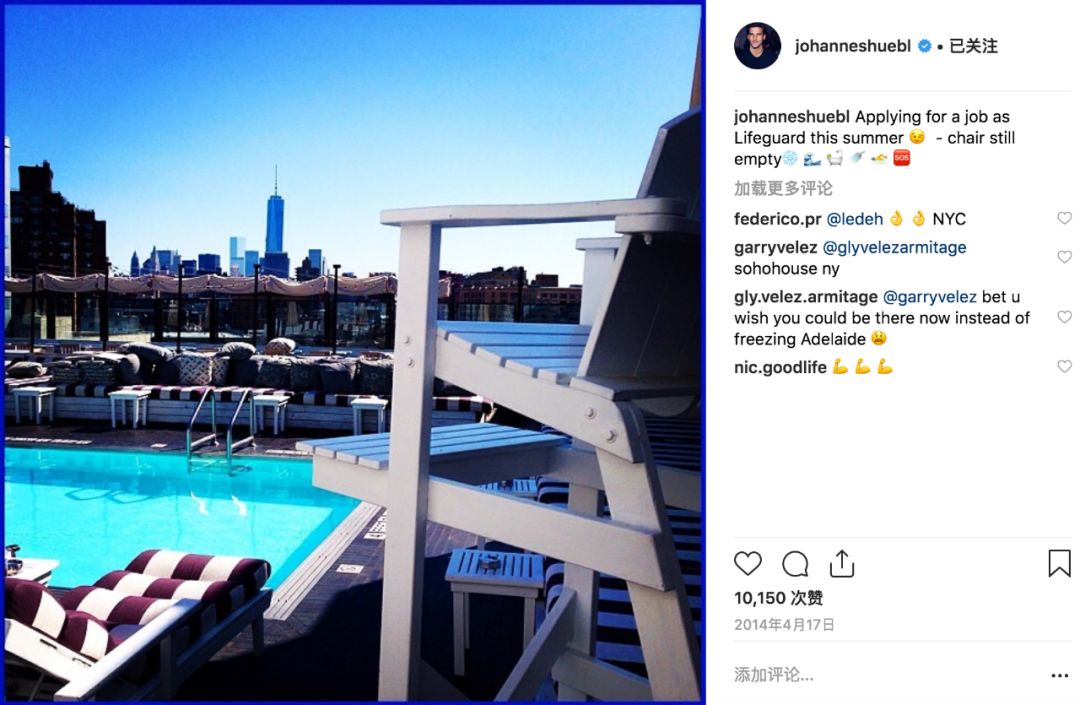Screen dimensions: 1080x705
Task: Like the post with the heart icon
Action: (747, 564)
